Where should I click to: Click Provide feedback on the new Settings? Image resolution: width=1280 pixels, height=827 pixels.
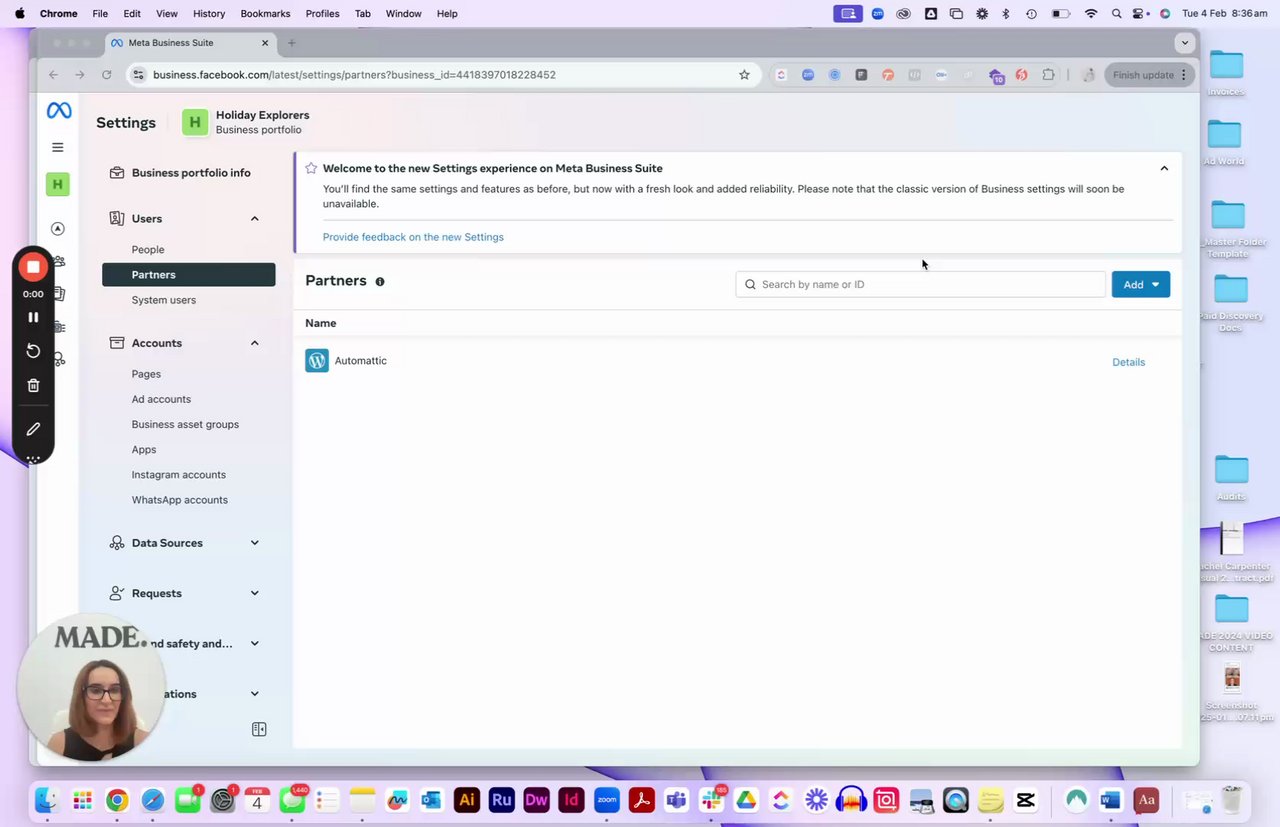pos(413,237)
